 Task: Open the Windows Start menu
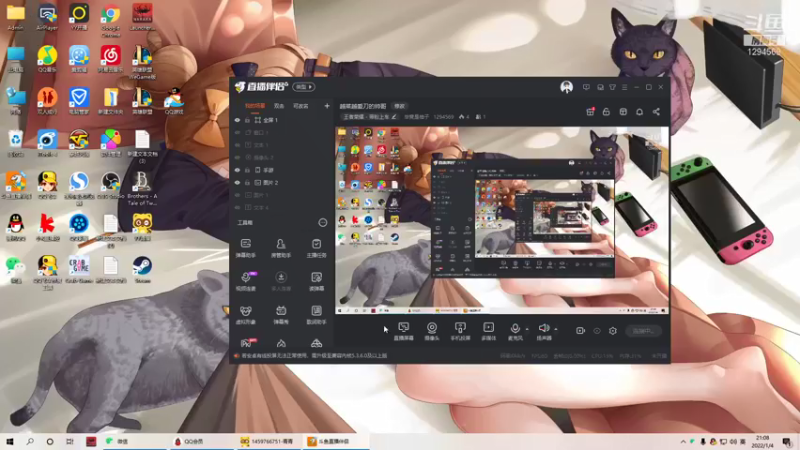tap(10, 441)
